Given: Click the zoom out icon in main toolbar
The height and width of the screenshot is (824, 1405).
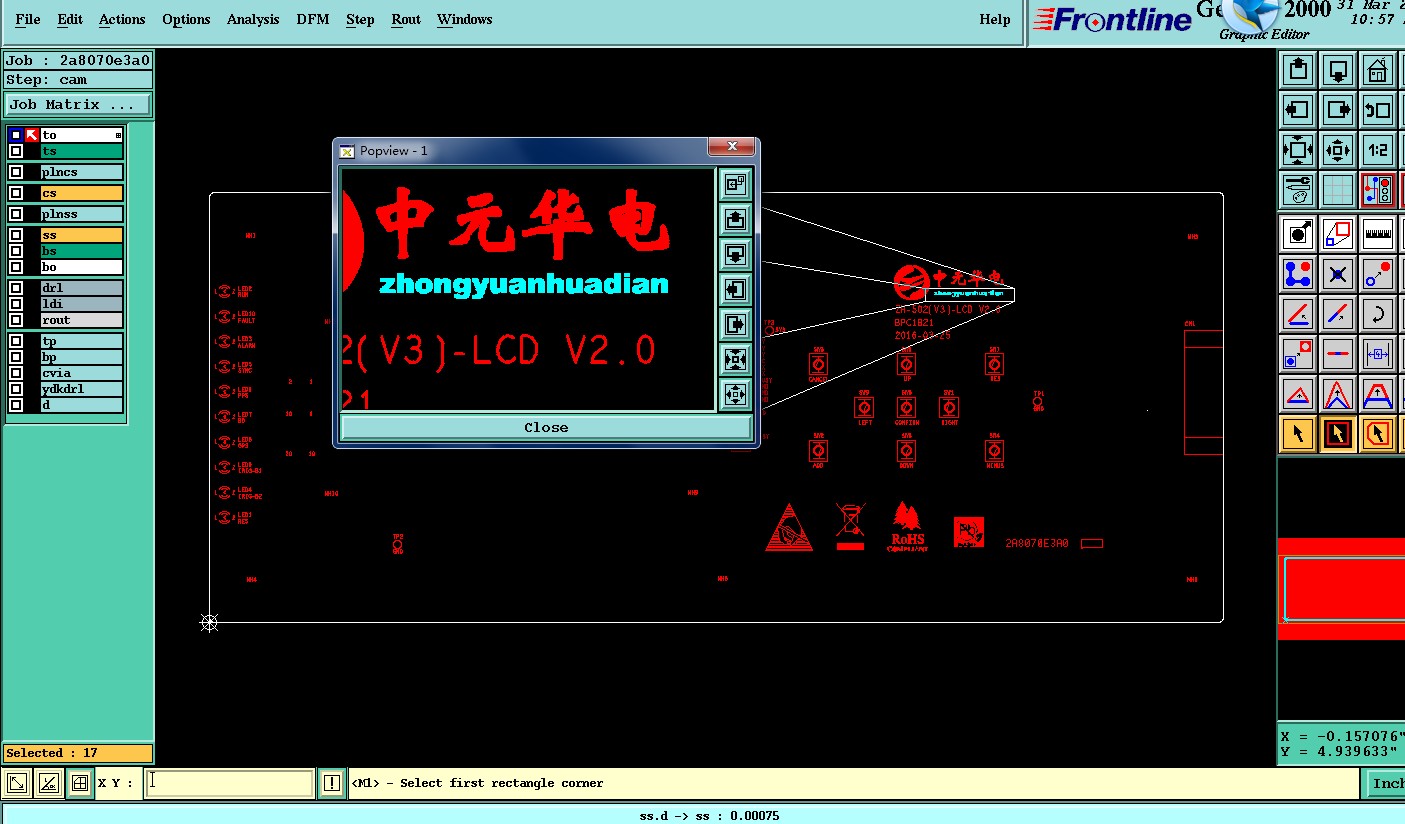Looking at the screenshot, I should coord(1338,150).
